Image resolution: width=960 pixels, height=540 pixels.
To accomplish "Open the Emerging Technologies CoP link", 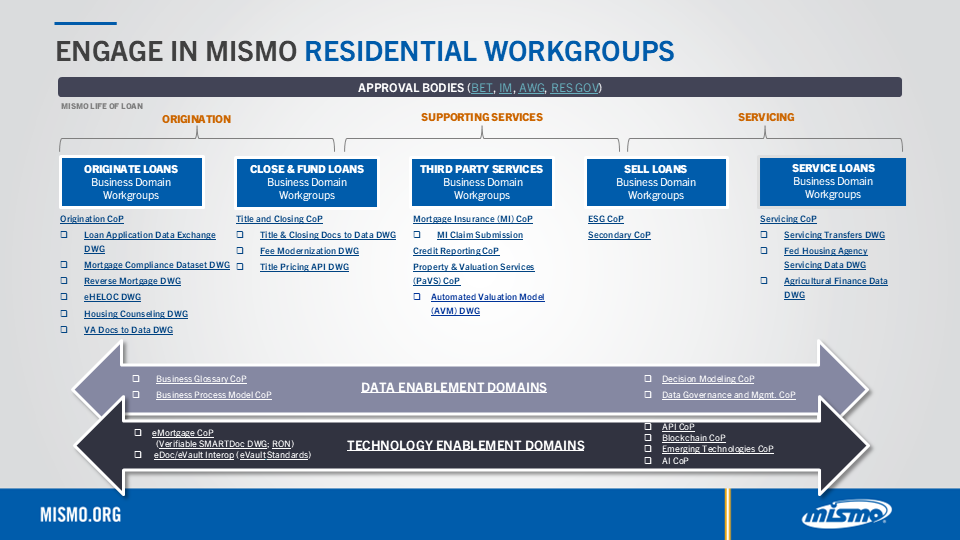I will [718, 449].
